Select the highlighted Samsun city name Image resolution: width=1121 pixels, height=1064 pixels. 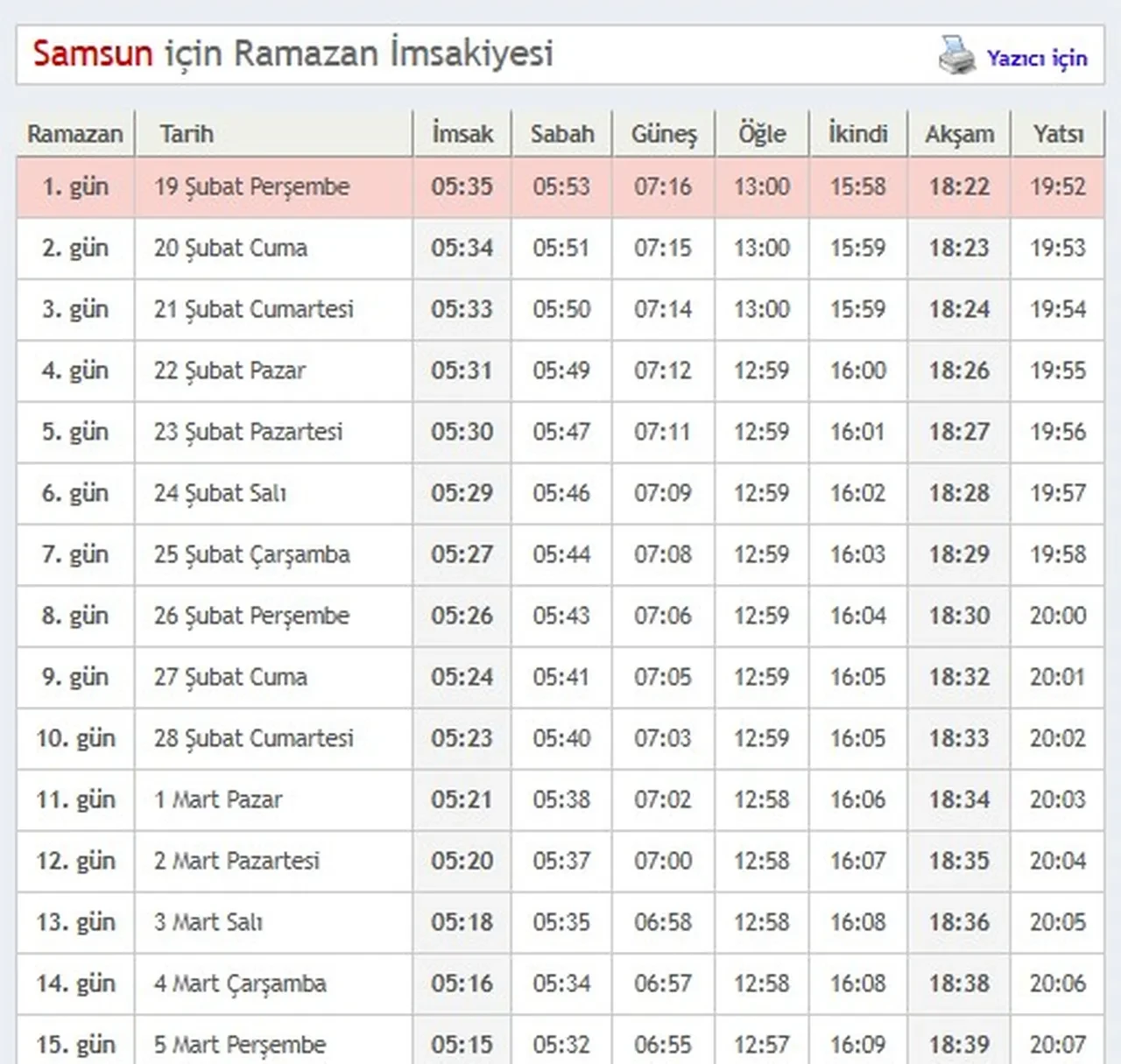(x=90, y=53)
